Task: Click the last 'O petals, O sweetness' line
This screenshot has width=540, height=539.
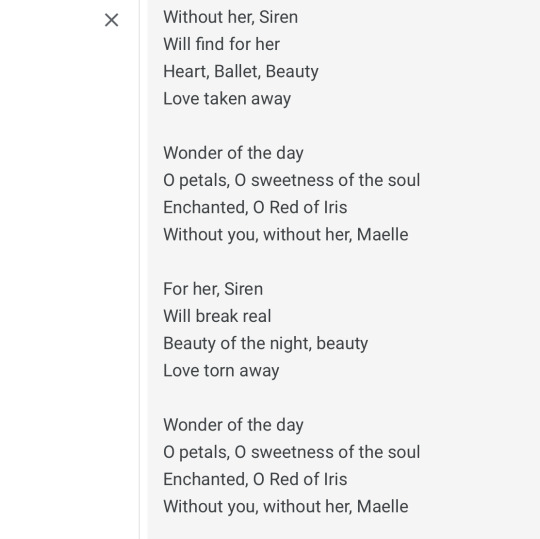Action: point(291,452)
